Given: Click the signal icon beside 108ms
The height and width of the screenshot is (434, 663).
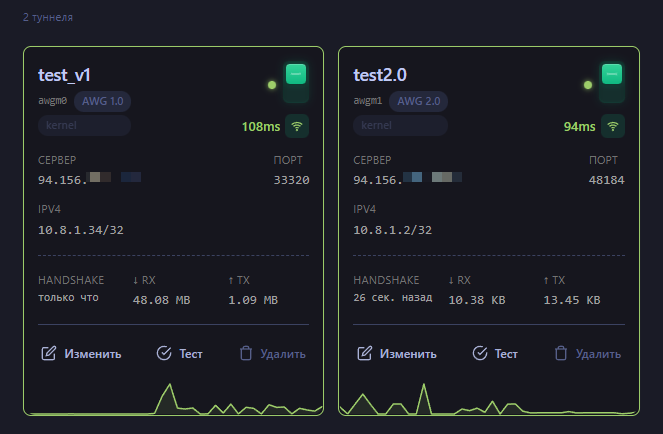Looking at the screenshot, I should click(x=297, y=126).
